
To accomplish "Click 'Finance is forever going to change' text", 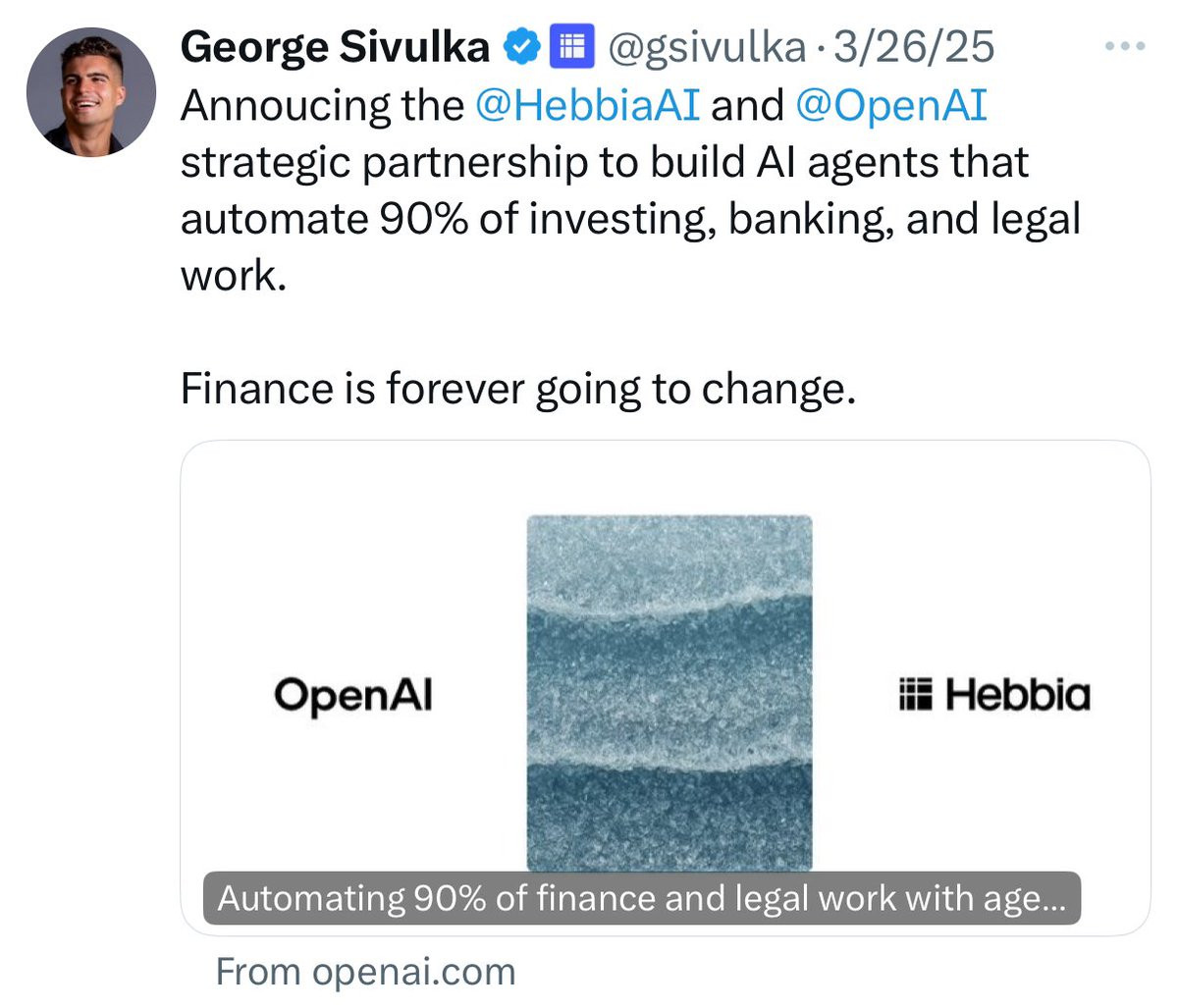I will coord(517,389).
